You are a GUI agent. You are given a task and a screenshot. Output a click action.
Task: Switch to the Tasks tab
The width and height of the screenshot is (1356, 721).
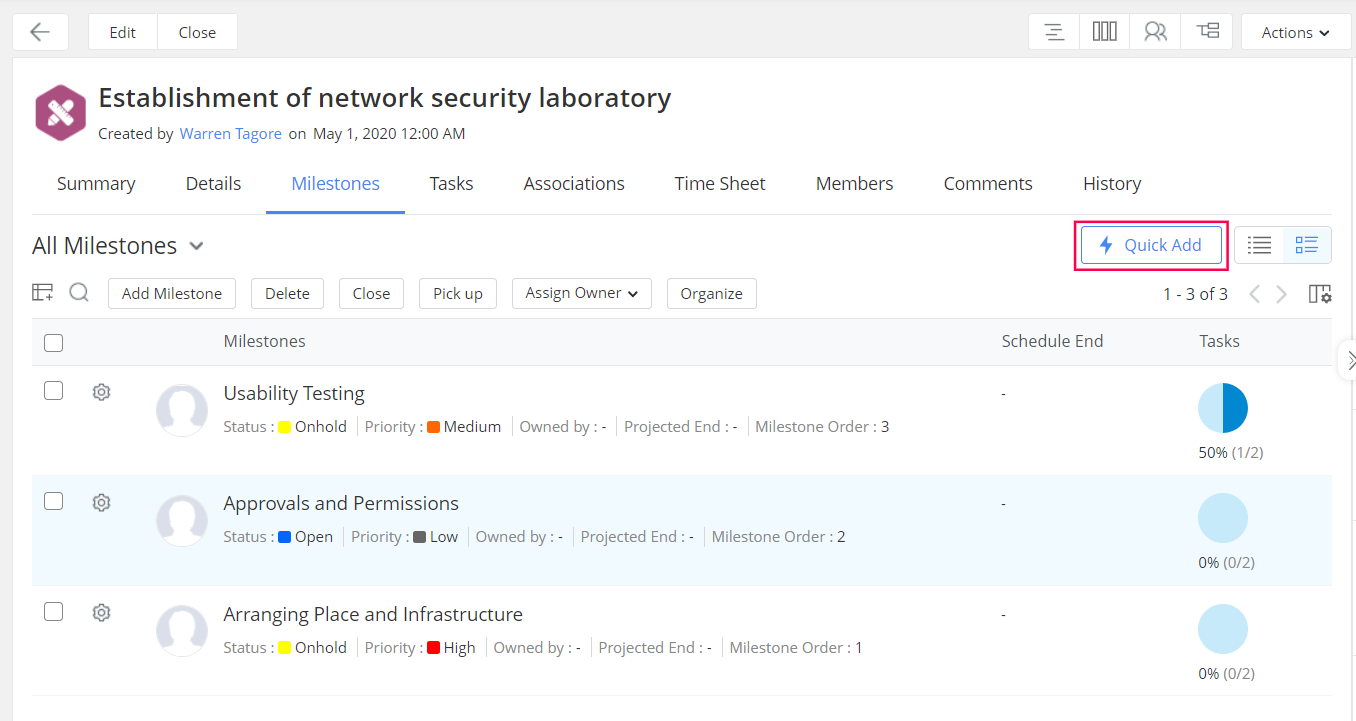(451, 184)
